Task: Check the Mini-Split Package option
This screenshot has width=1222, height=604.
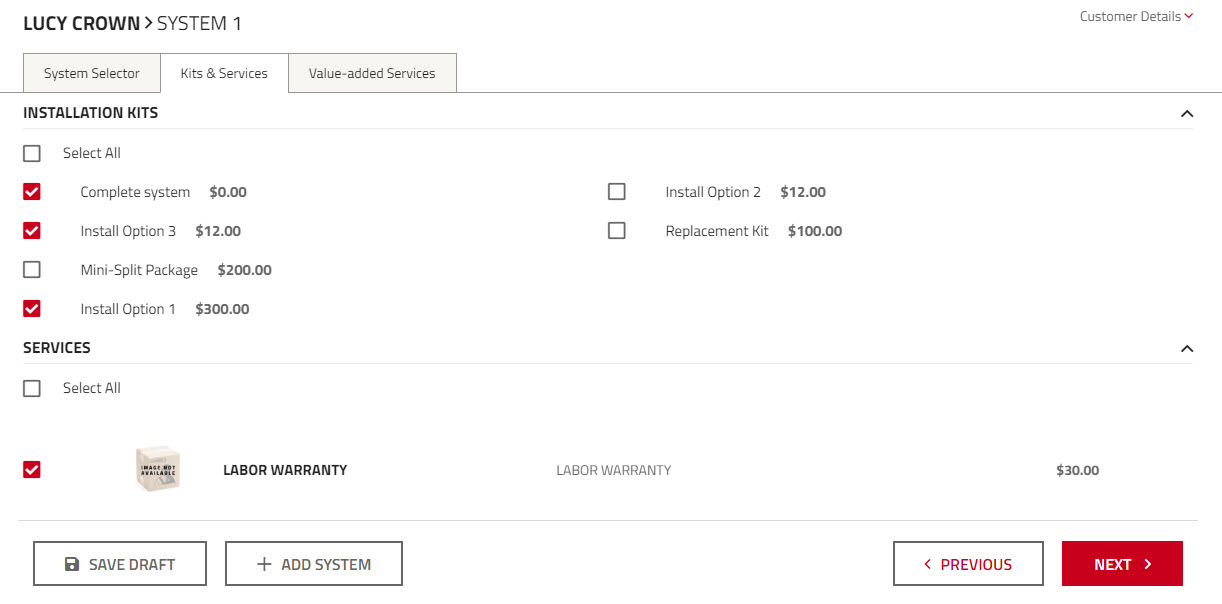Action: [x=32, y=270]
